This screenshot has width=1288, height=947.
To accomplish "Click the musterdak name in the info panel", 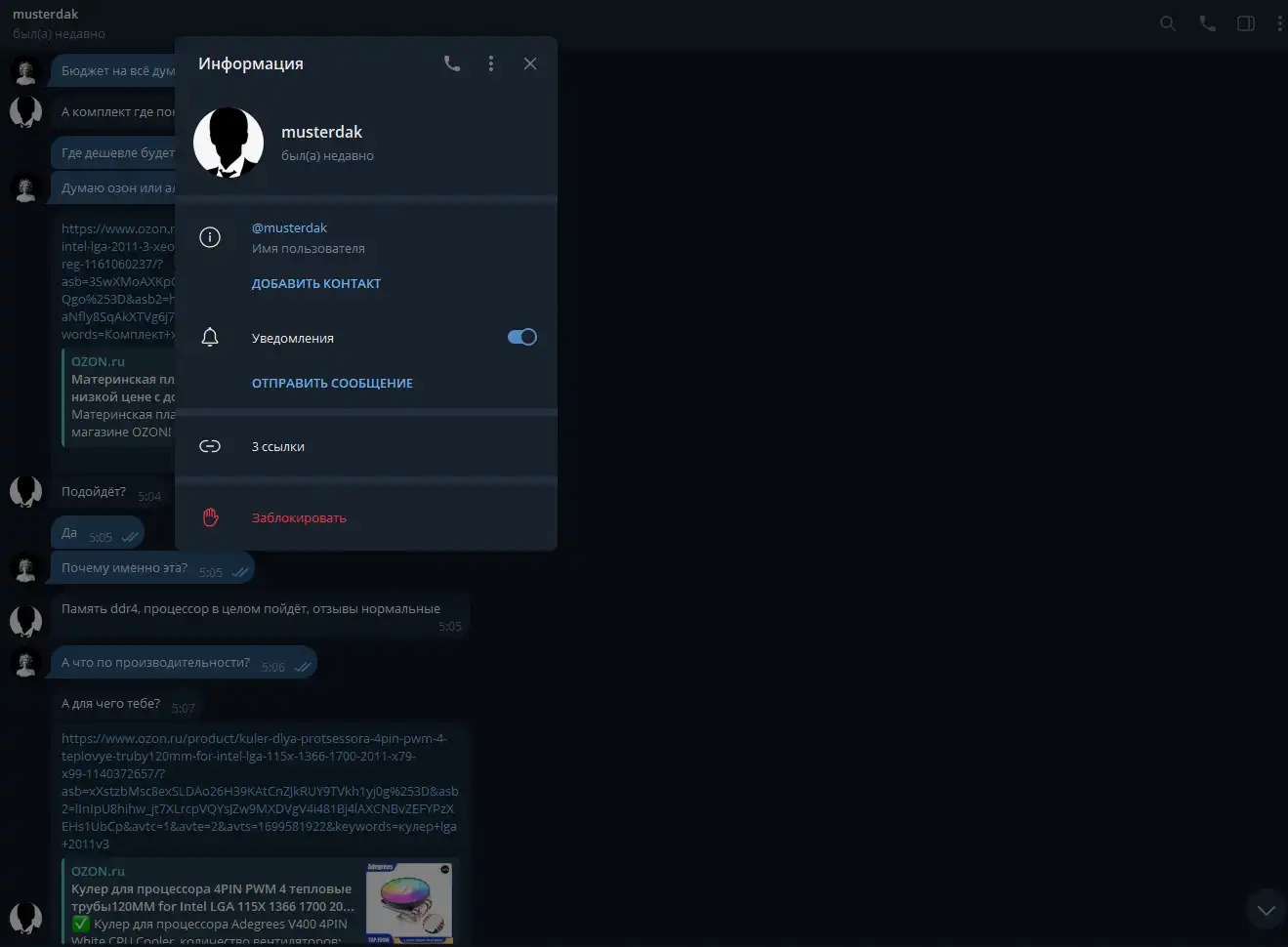I will click(321, 132).
